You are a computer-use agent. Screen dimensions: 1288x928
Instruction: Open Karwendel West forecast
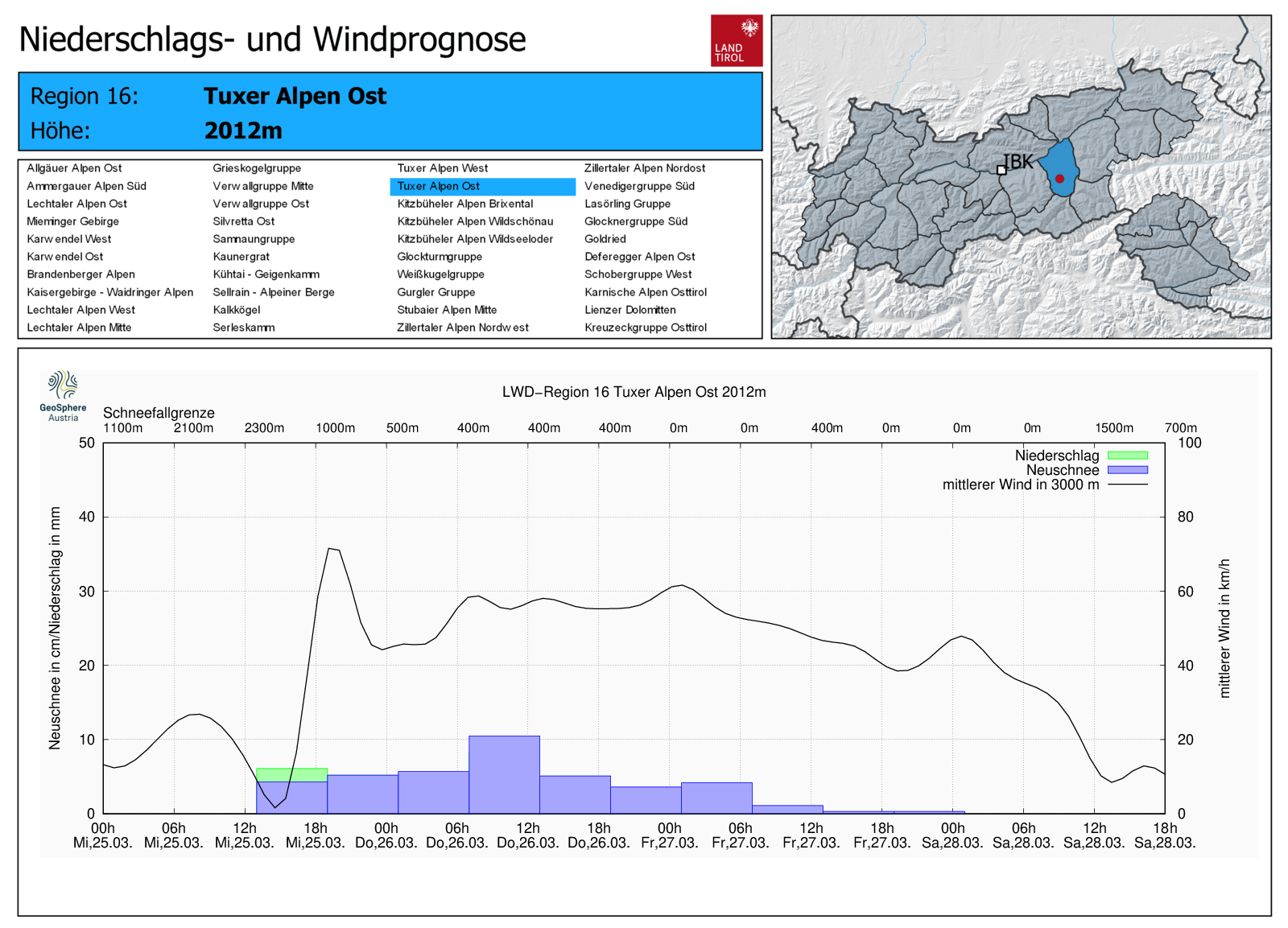coord(69,239)
